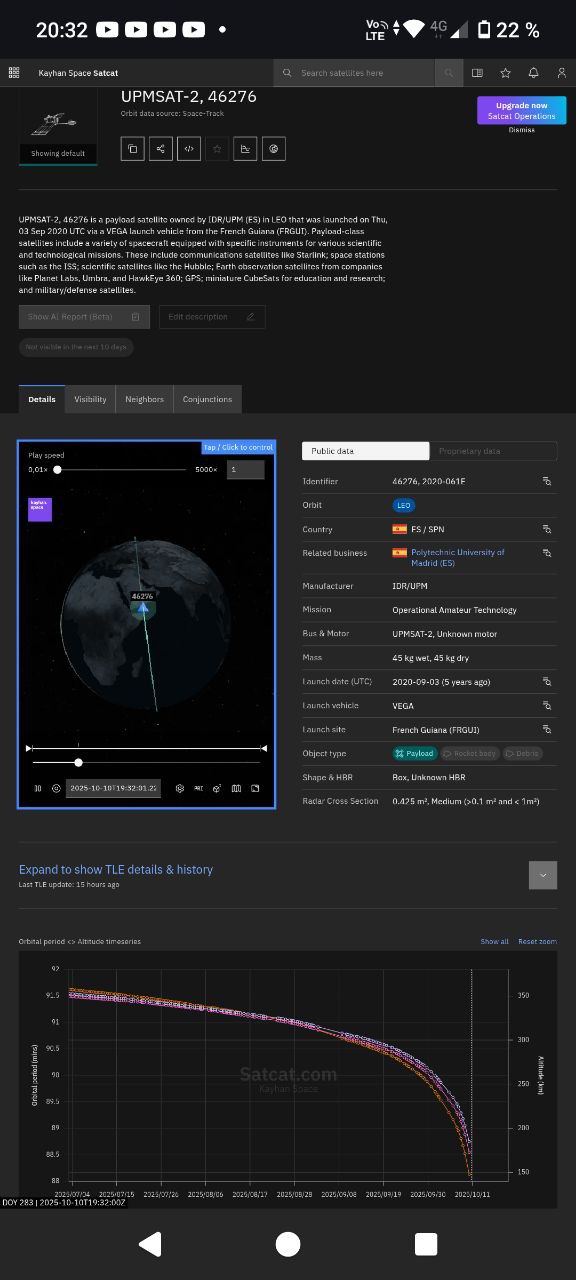
Task: Open the Neighbors tab
Action: (x=144, y=399)
